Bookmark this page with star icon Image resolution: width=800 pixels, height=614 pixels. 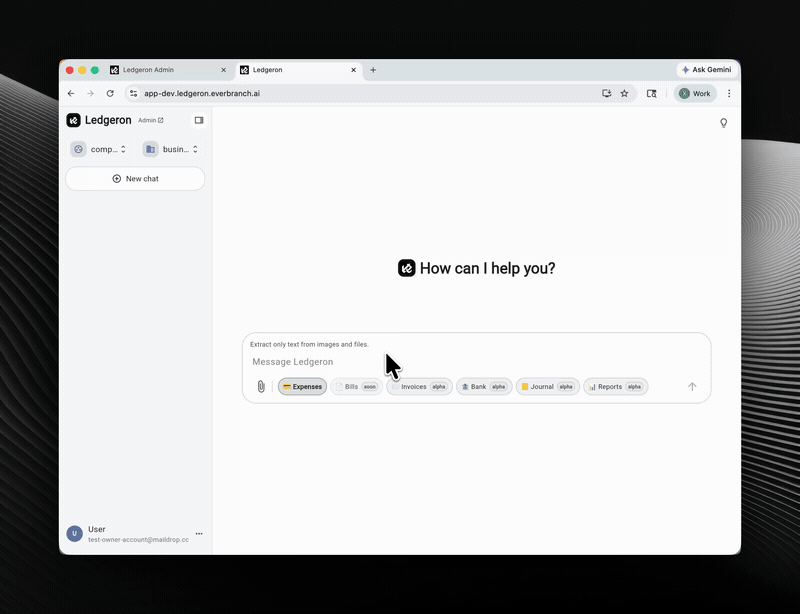click(x=625, y=93)
